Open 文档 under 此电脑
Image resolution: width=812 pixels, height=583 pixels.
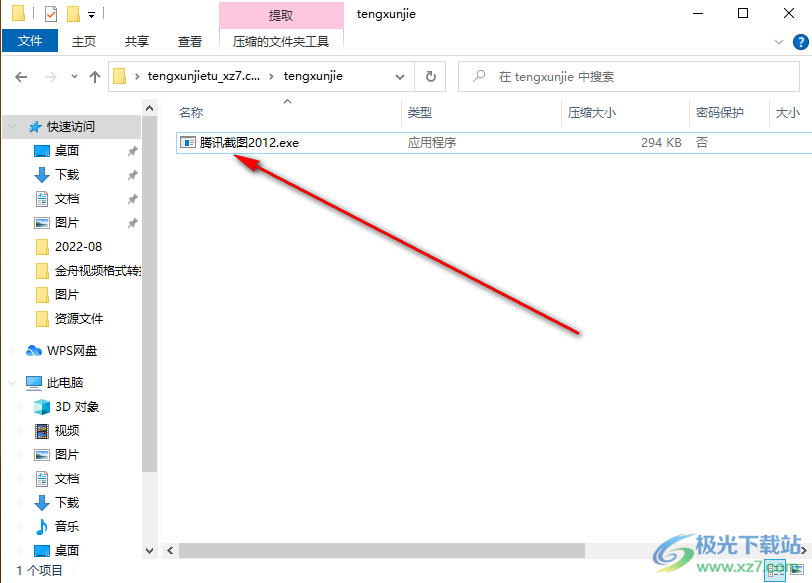(x=67, y=479)
